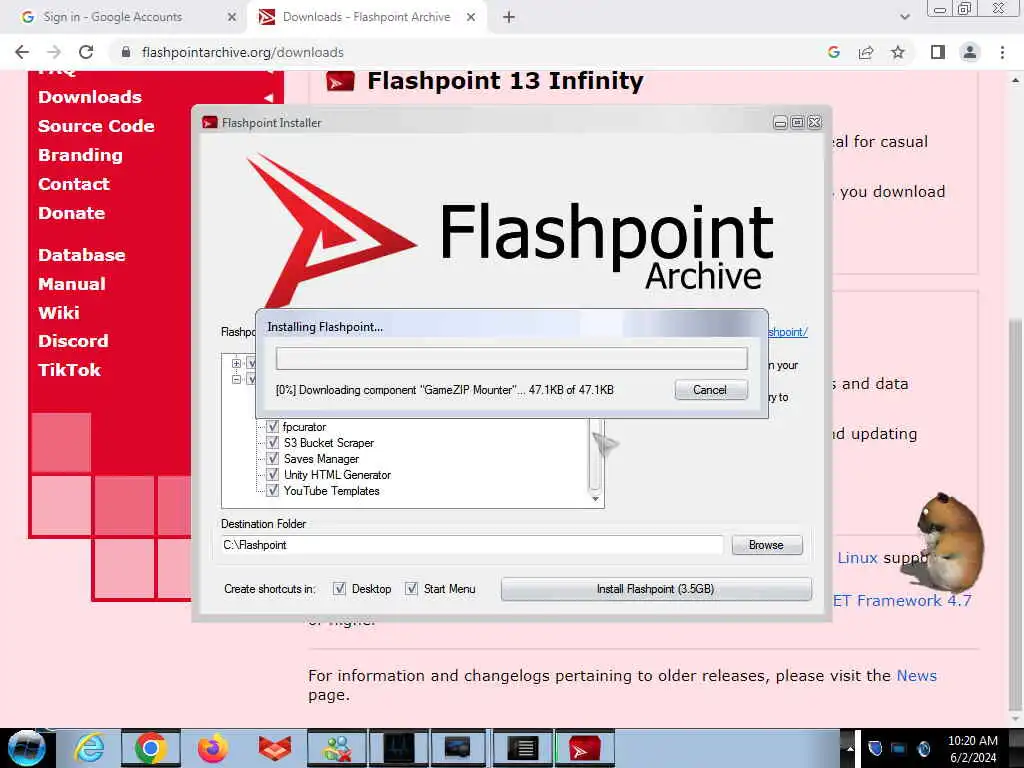
Task: Expand the collapsed component tree node
Action: (236, 363)
